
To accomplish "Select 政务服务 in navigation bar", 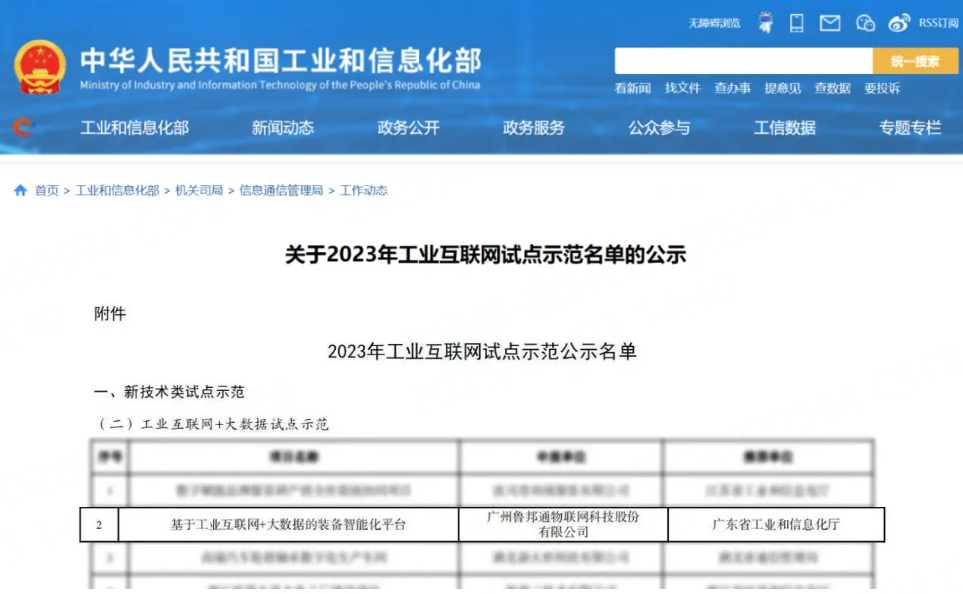I will (x=534, y=127).
